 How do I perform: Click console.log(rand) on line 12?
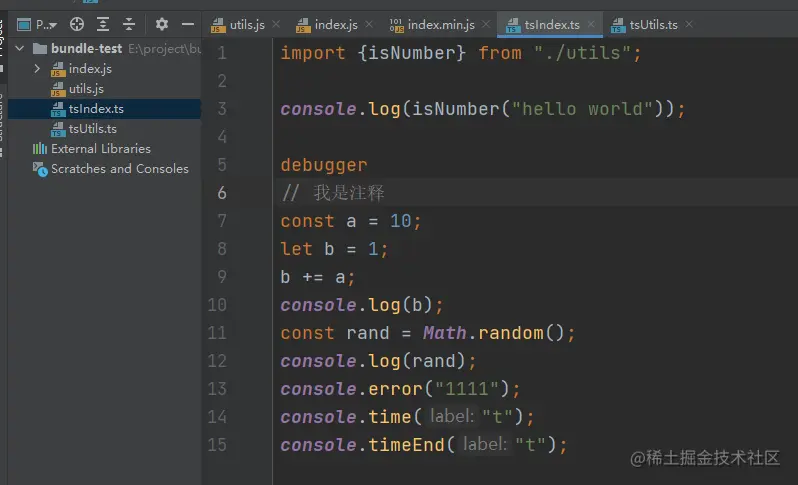pos(373,361)
